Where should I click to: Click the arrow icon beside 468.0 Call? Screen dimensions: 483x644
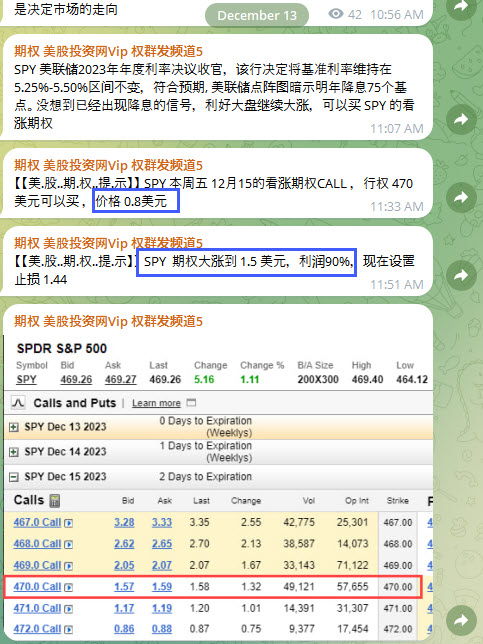click(x=69, y=545)
